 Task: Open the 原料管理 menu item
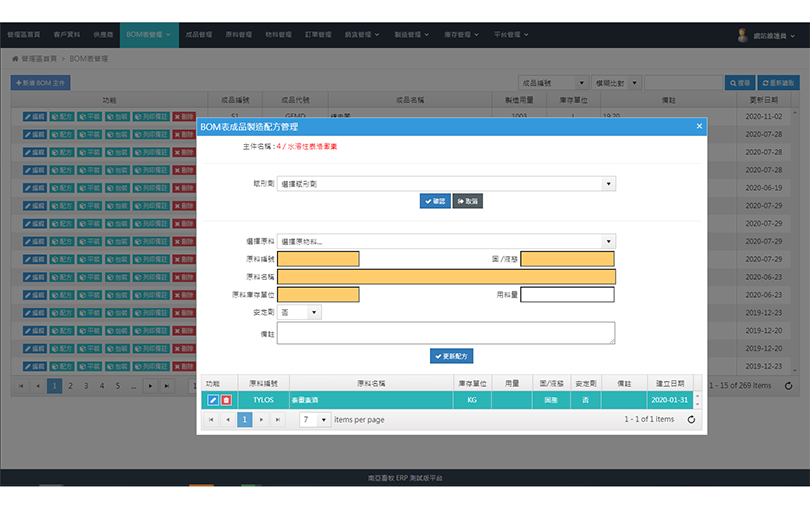point(239,35)
